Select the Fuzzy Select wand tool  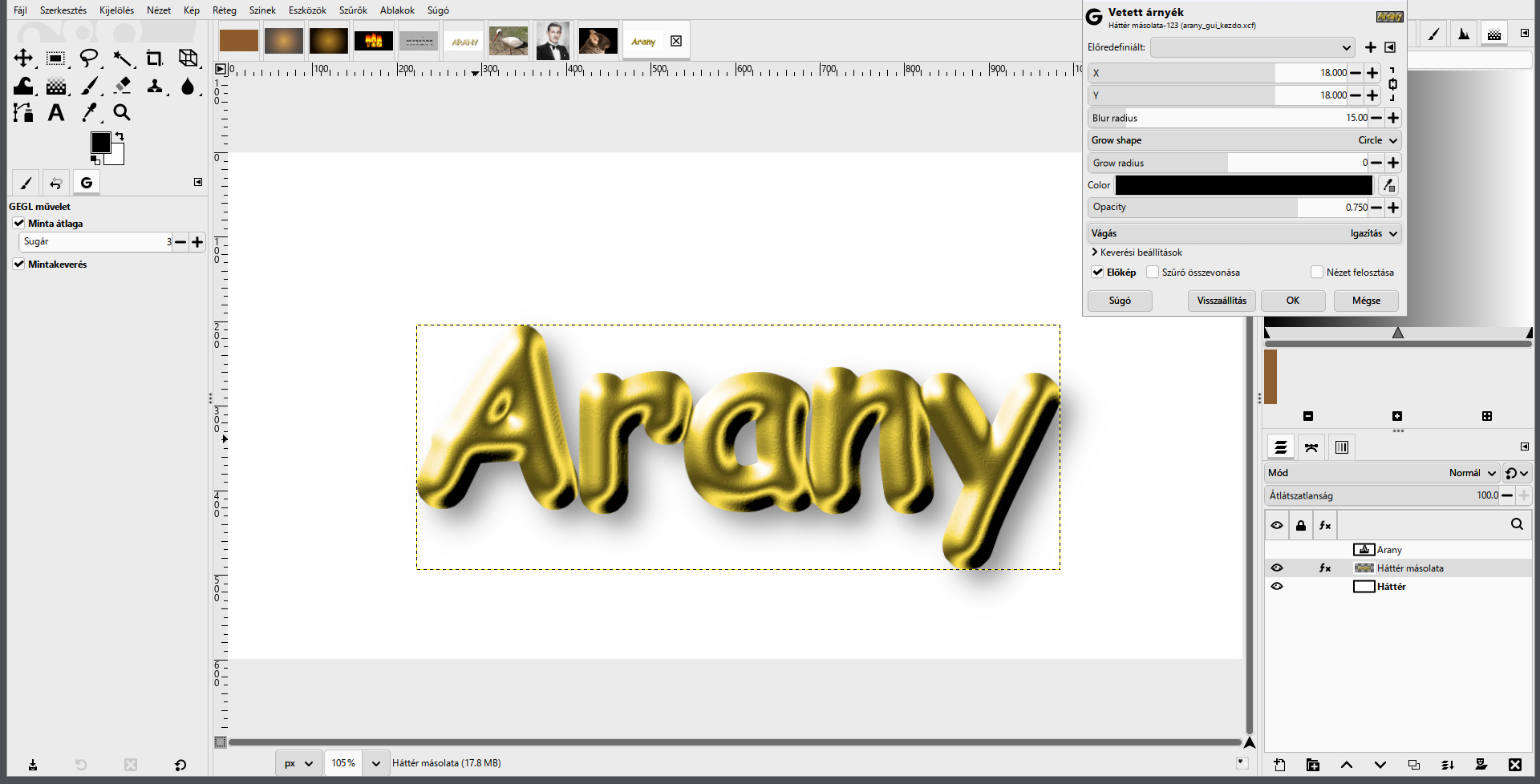pos(122,59)
